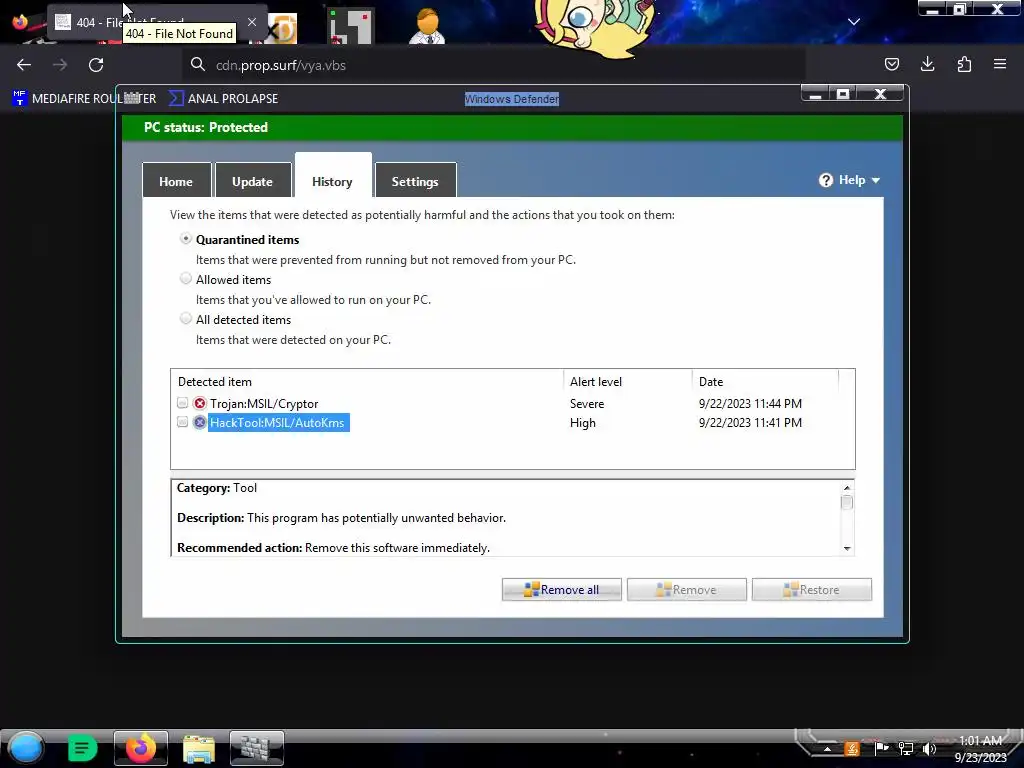Select the HackTool:MSIL/AutoKms entry
This screenshot has width=1024, height=768.
(278, 423)
